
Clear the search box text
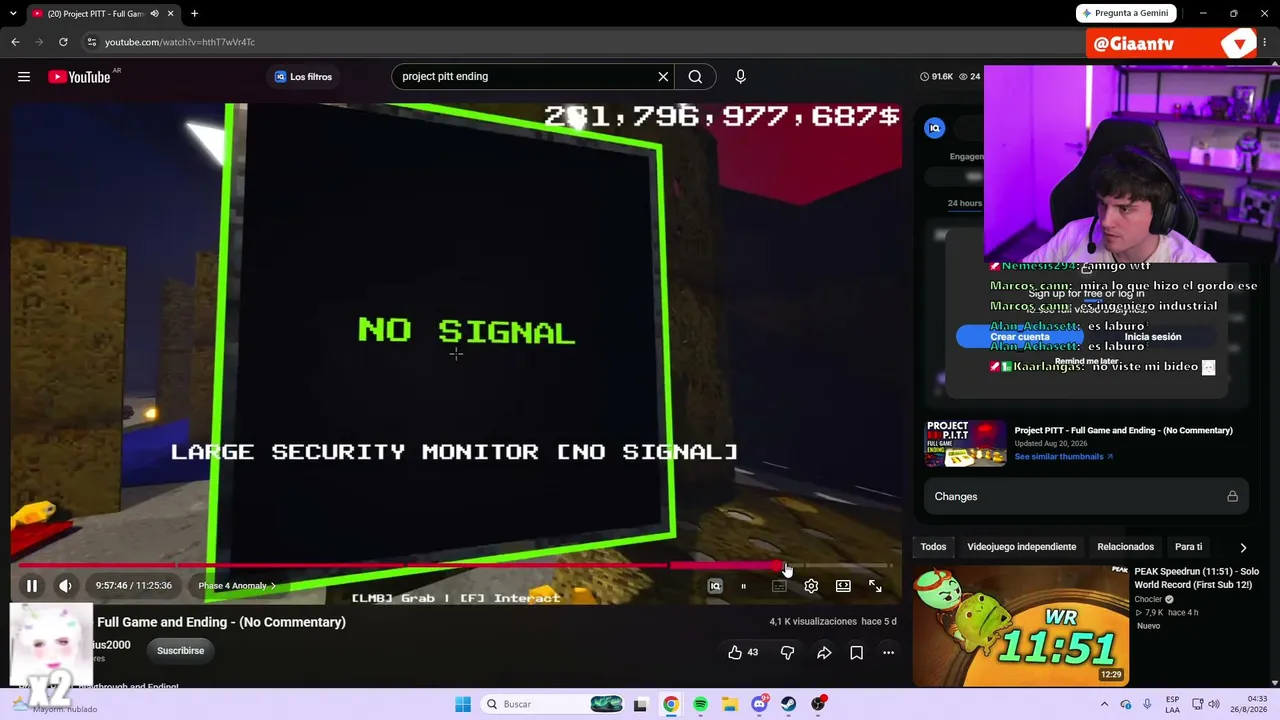(663, 77)
